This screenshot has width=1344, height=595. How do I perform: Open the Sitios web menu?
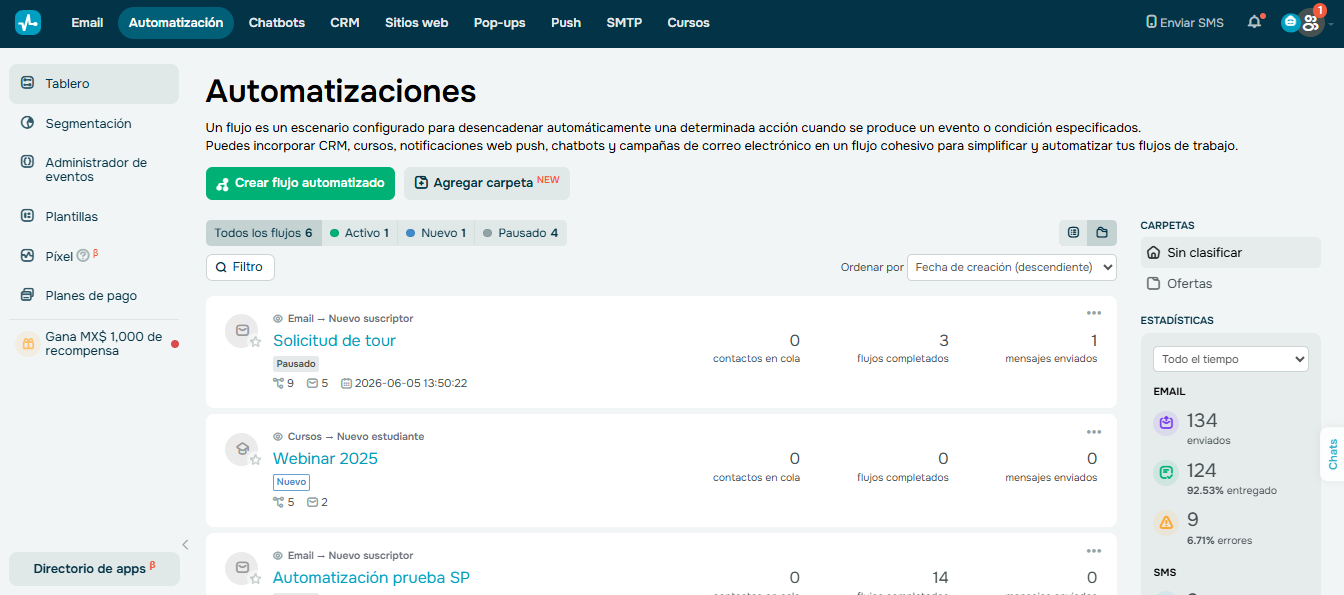pyautogui.click(x=417, y=23)
